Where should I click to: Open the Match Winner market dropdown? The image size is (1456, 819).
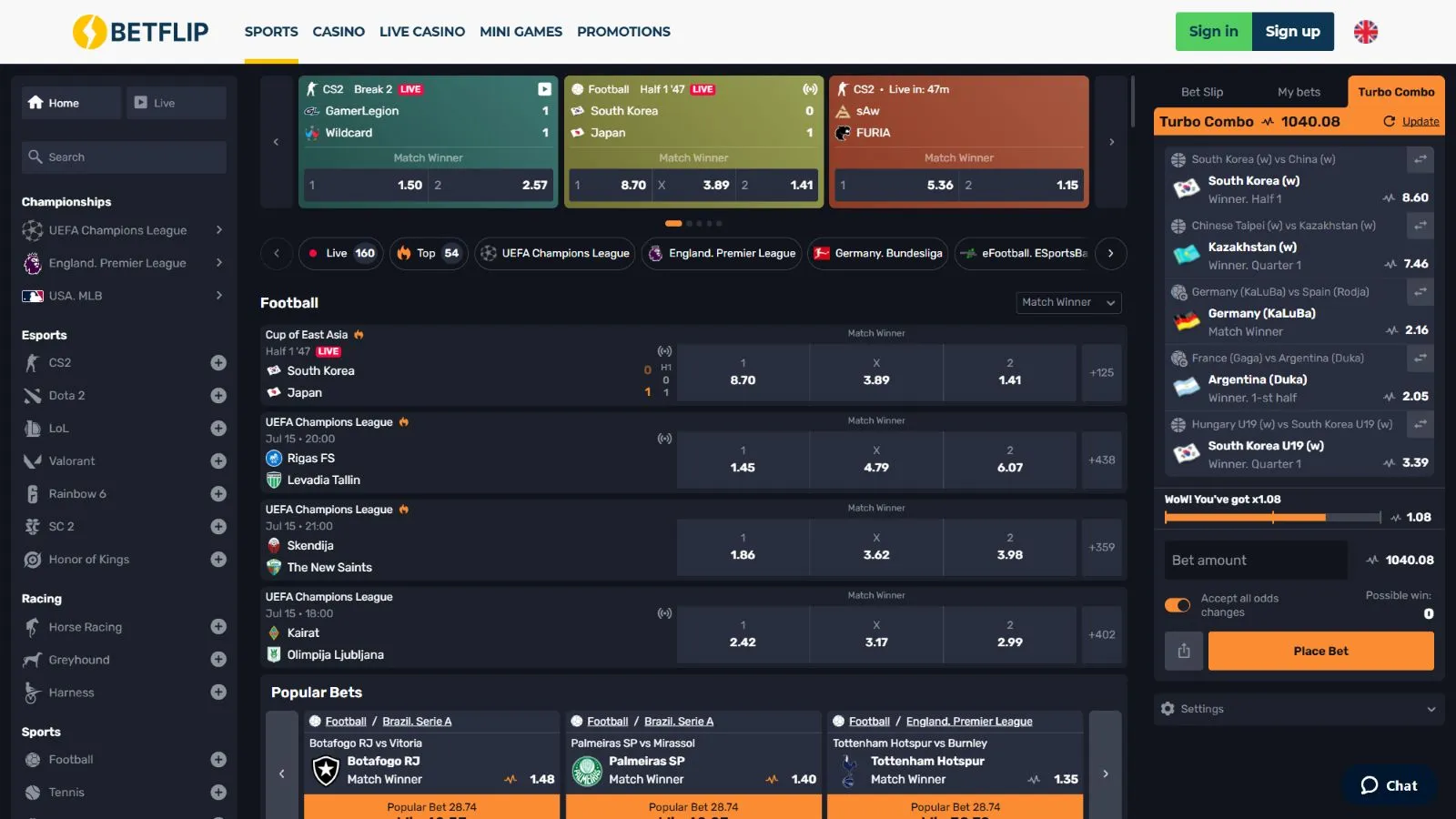1067,303
